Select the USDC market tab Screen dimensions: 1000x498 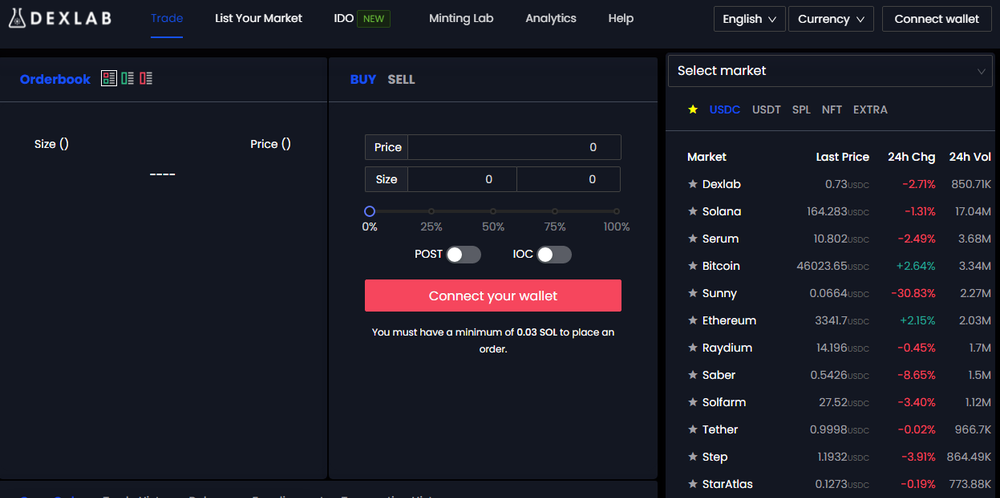724,110
